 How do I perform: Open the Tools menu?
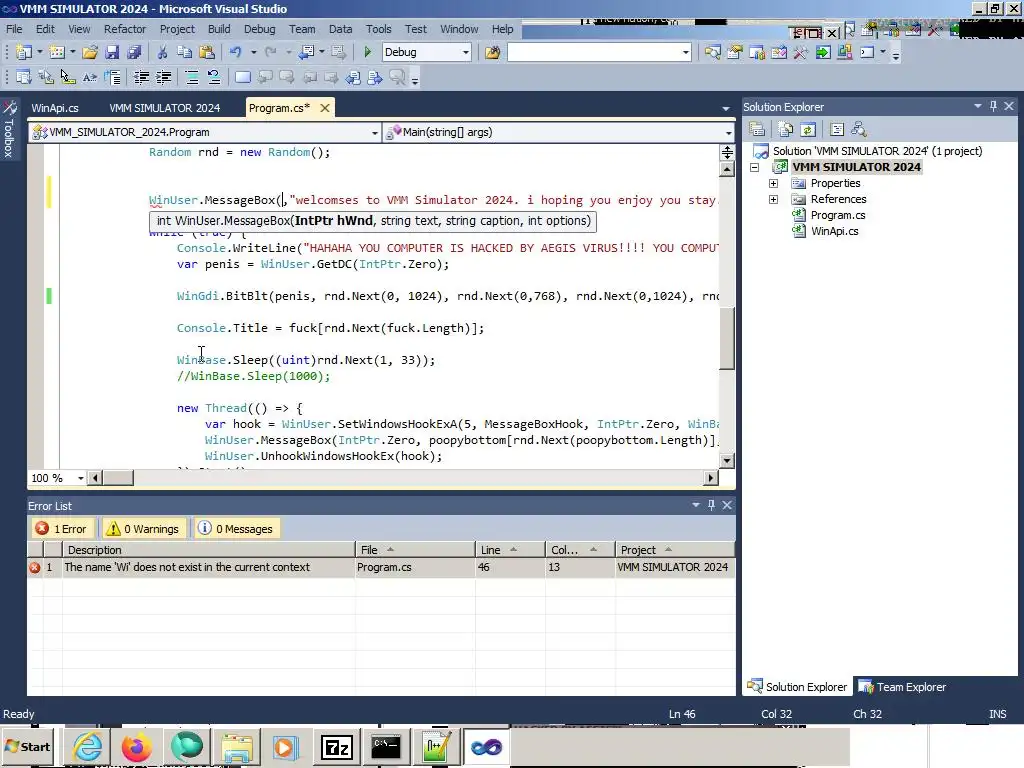click(x=378, y=29)
